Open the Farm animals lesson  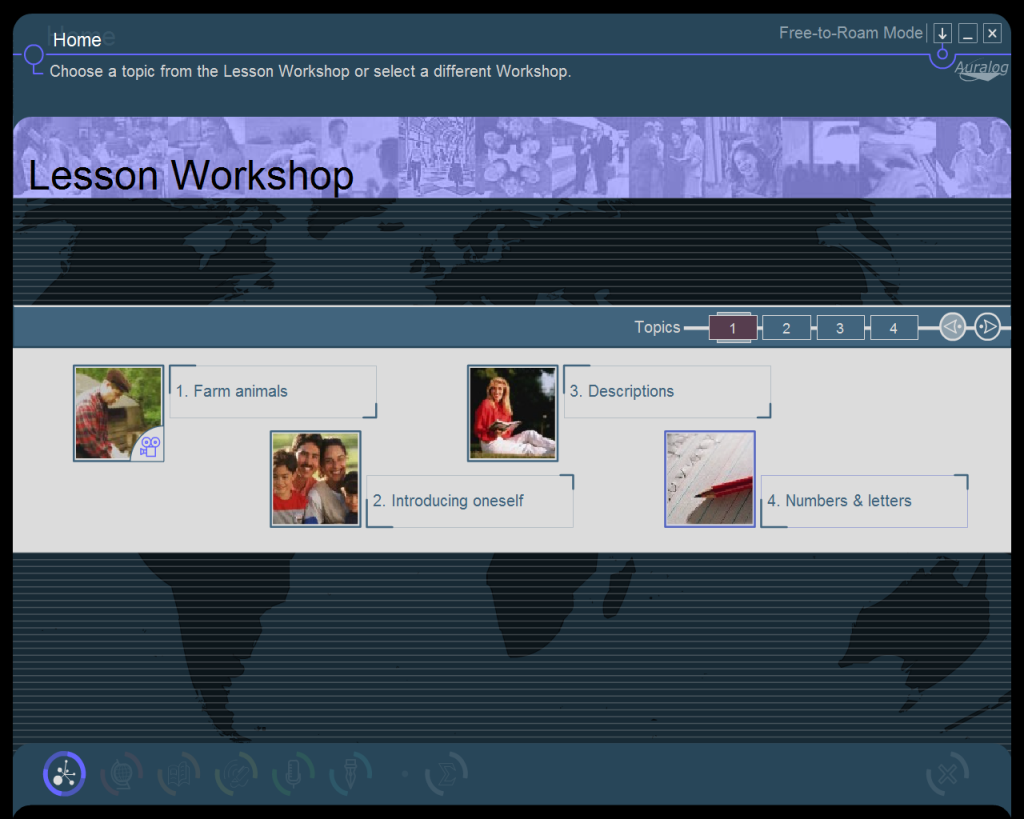[272, 392]
